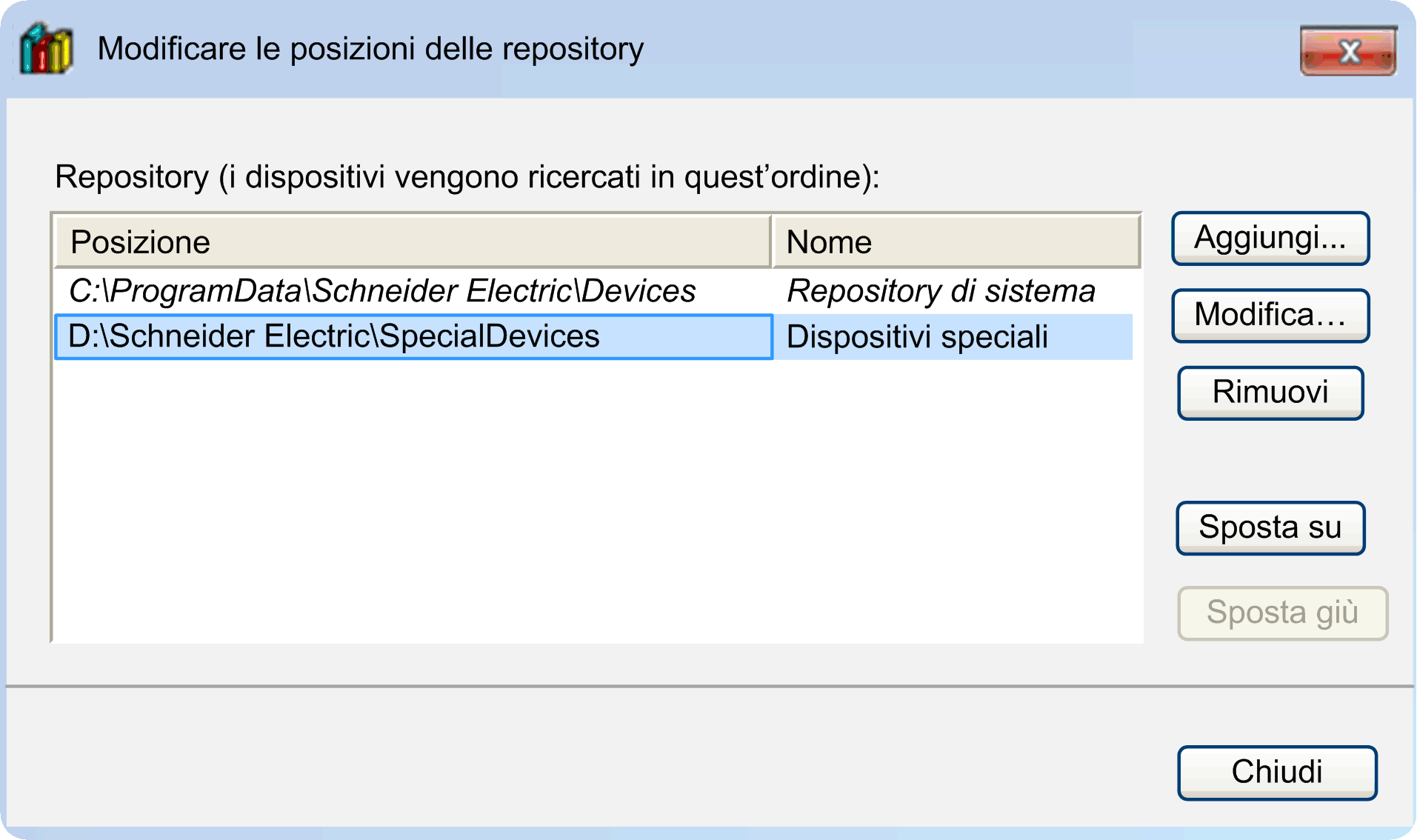Click the Repository di sistema name cell
This screenshot has width=1417, height=840.
point(941,291)
